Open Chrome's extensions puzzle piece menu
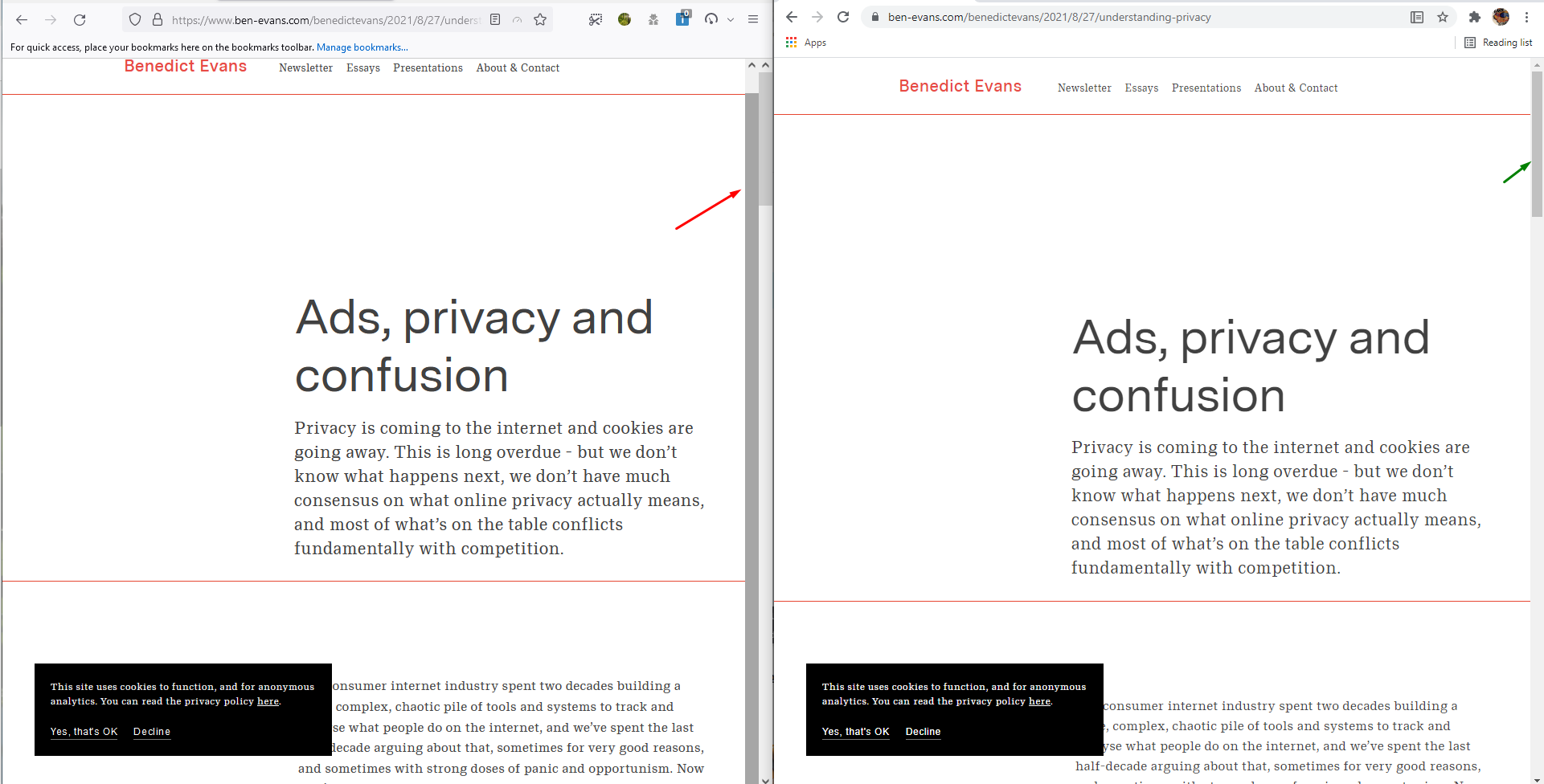The width and height of the screenshot is (1544, 784). click(x=1475, y=17)
